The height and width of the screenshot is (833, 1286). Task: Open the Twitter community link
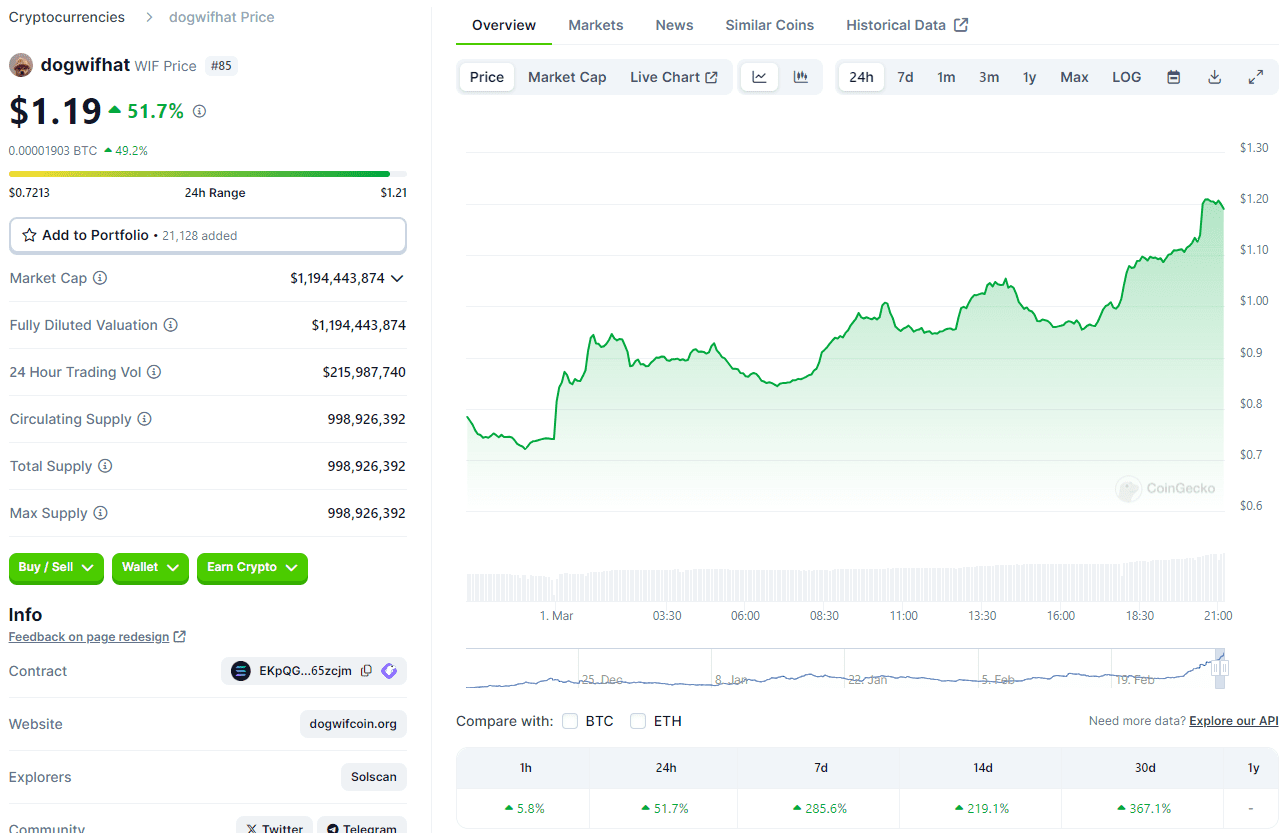pos(274,828)
